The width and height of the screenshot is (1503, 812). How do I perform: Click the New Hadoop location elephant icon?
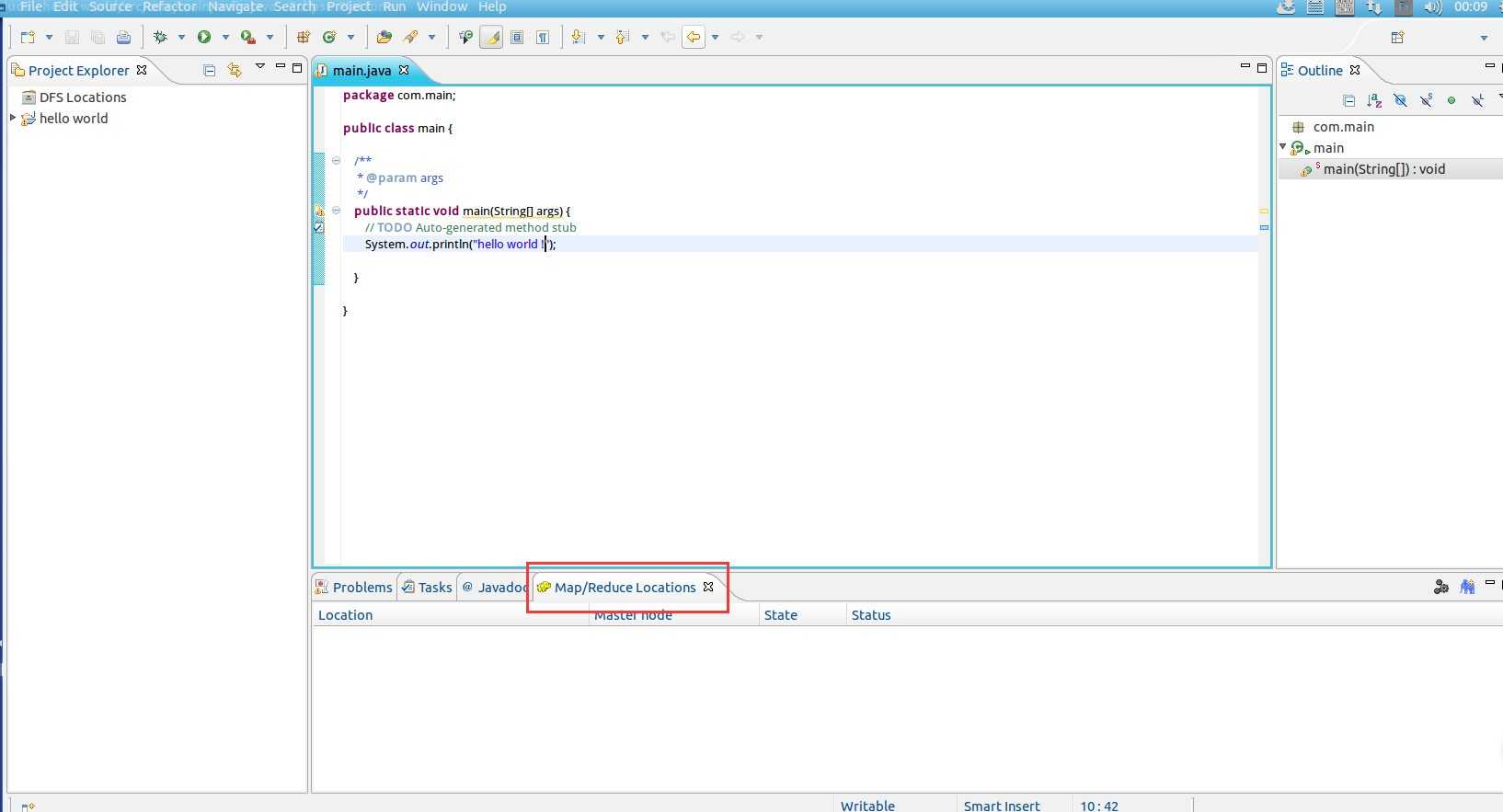[x=1467, y=587]
